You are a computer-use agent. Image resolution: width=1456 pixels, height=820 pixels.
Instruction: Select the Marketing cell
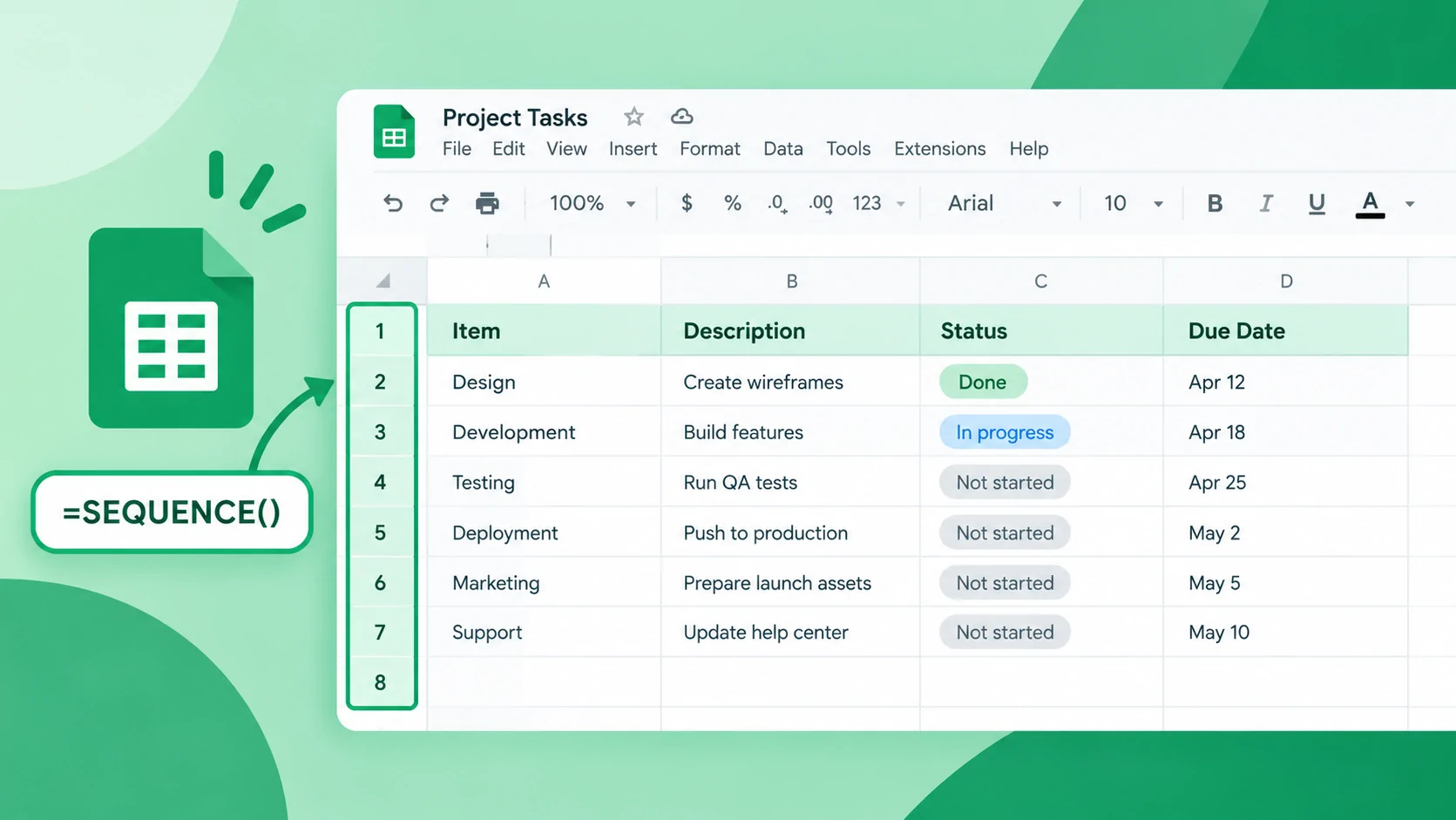coord(544,582)
